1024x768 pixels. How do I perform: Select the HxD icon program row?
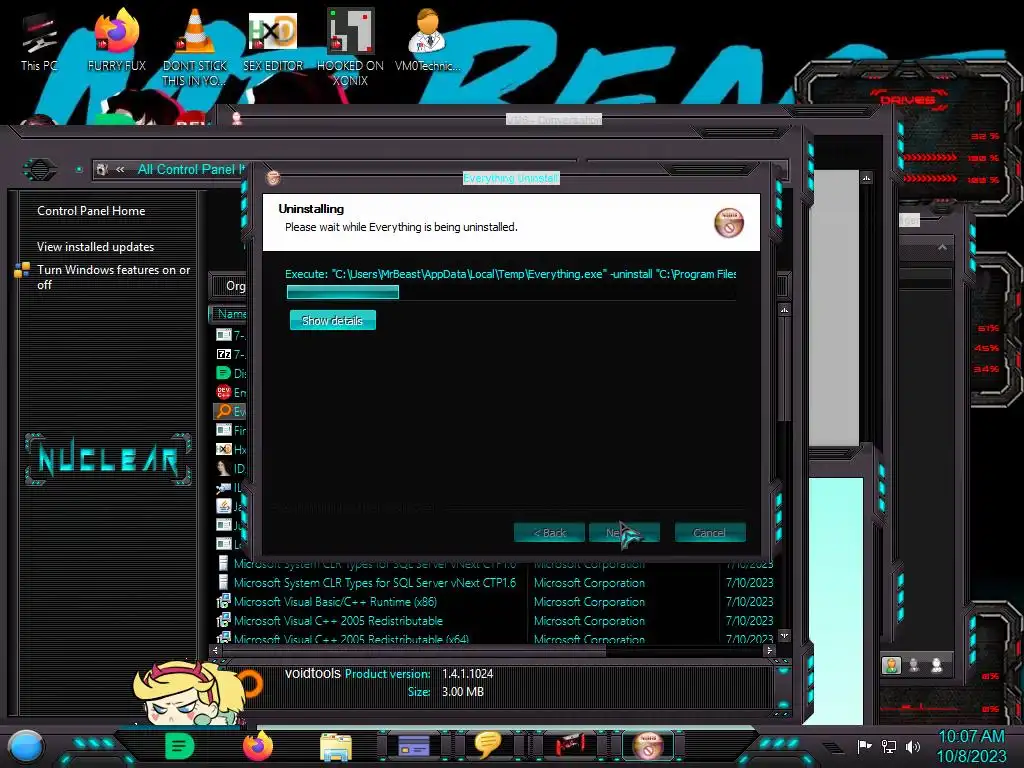[x=231, y=449]
